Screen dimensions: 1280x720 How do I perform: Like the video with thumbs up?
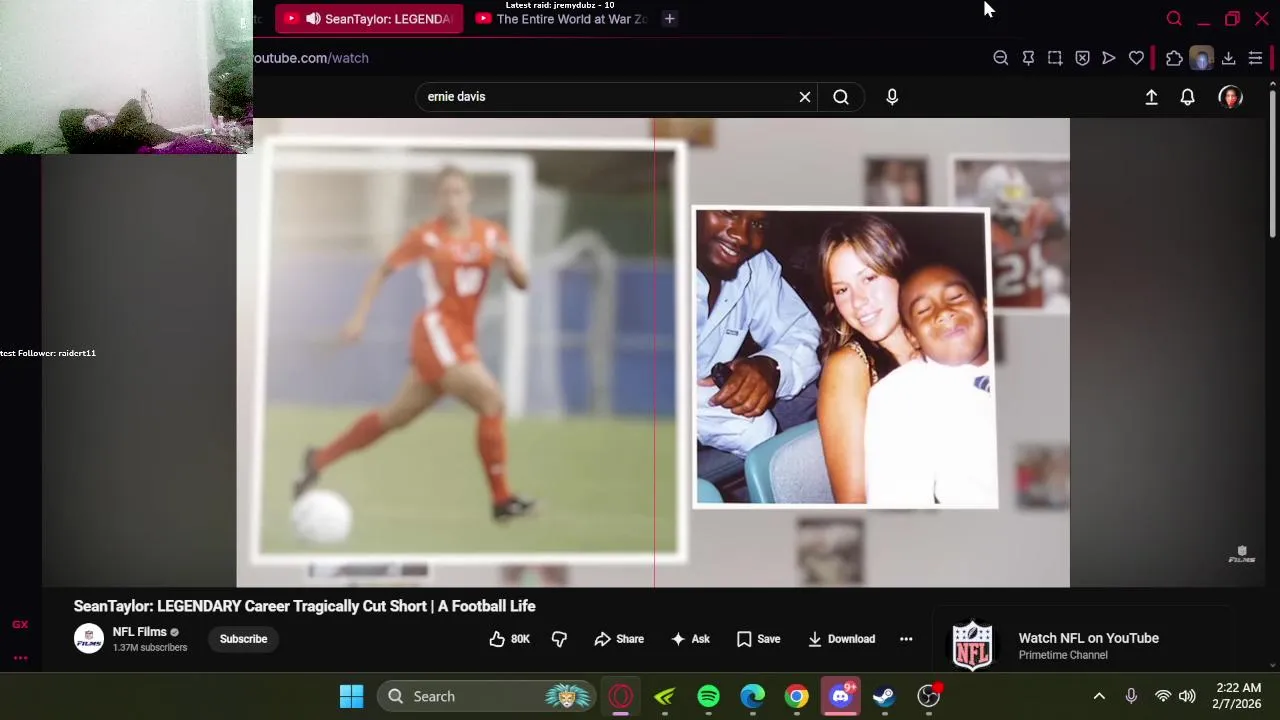(x=509, y=639)
